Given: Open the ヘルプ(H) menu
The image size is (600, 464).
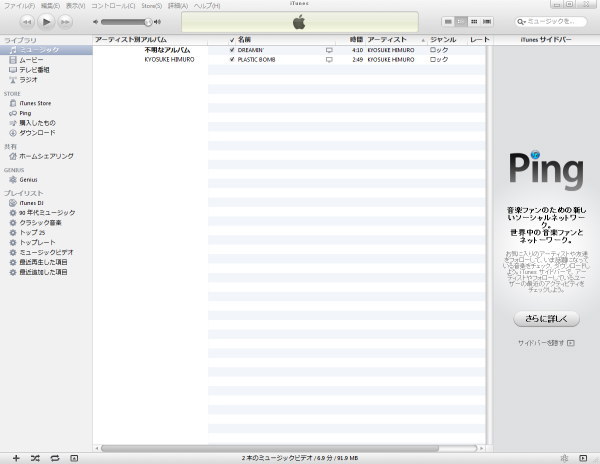Looking at the screenshot, I should [x=207, y=6].
